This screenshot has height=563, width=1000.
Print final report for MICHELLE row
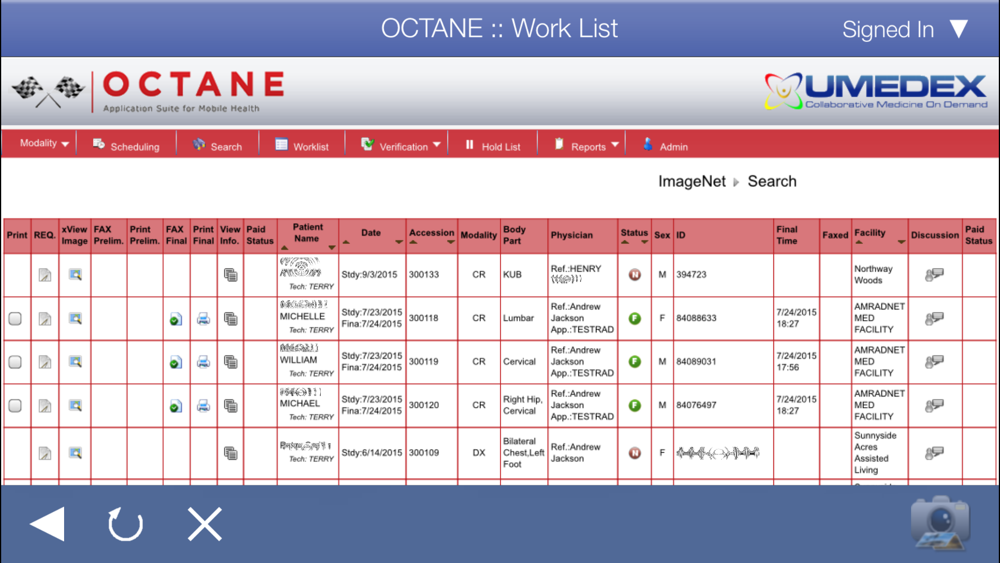pyautogui.click(x=203, y=318)
